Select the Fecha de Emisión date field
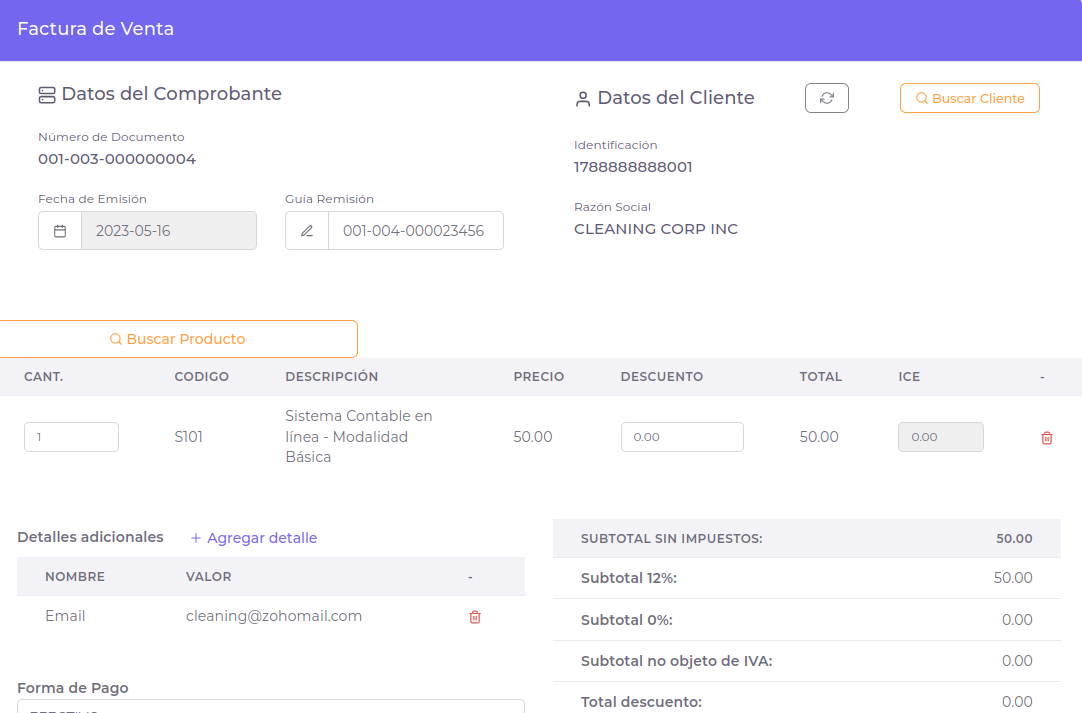Image resolution: width=1082 pixels, height=713 pixels. click(x=168, y=231)
